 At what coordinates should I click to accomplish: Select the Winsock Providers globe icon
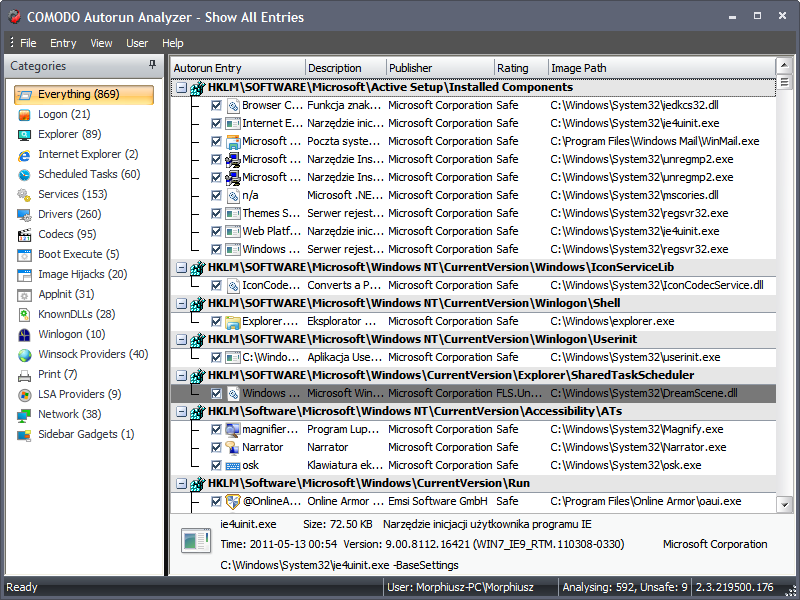(24, 355)
